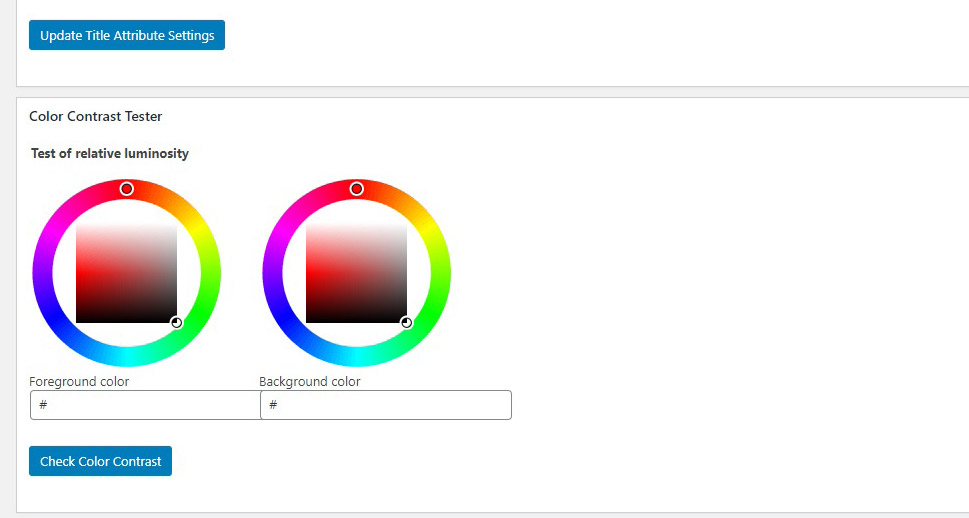Click Update Title Attribute Settings button
Screen dimensions: 969x518
127,35
